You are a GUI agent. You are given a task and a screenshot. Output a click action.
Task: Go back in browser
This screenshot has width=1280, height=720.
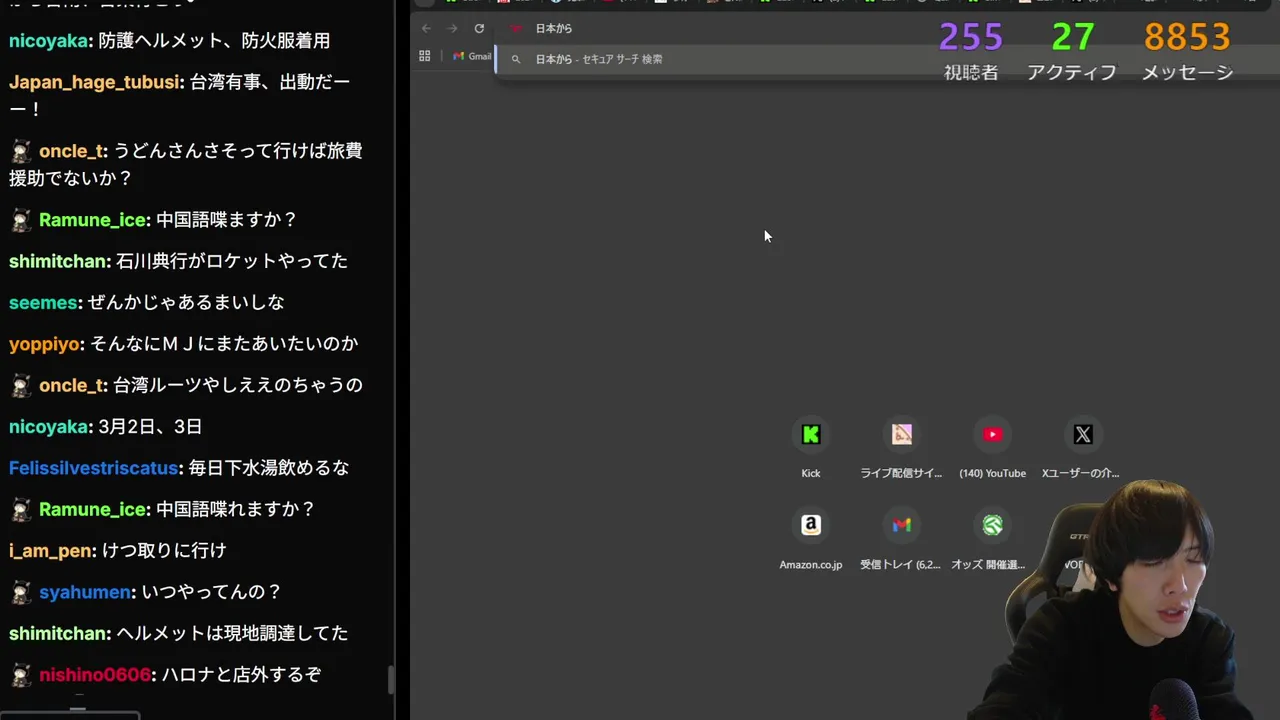coord(426,29)
